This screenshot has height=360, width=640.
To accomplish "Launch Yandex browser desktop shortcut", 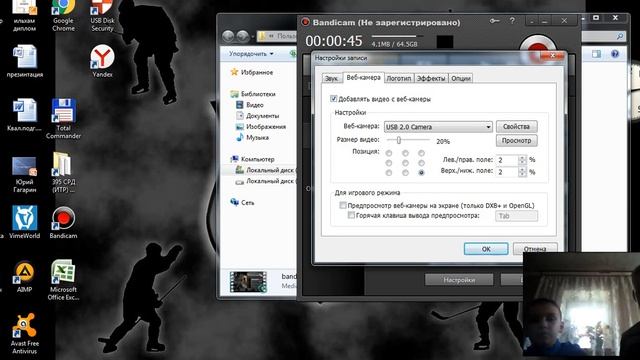I will pos(102,61).
